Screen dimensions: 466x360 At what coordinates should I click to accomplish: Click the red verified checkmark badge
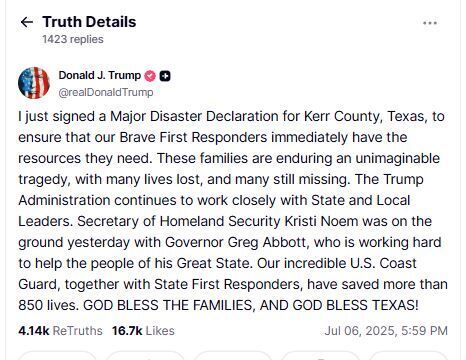tap(150, 76)
